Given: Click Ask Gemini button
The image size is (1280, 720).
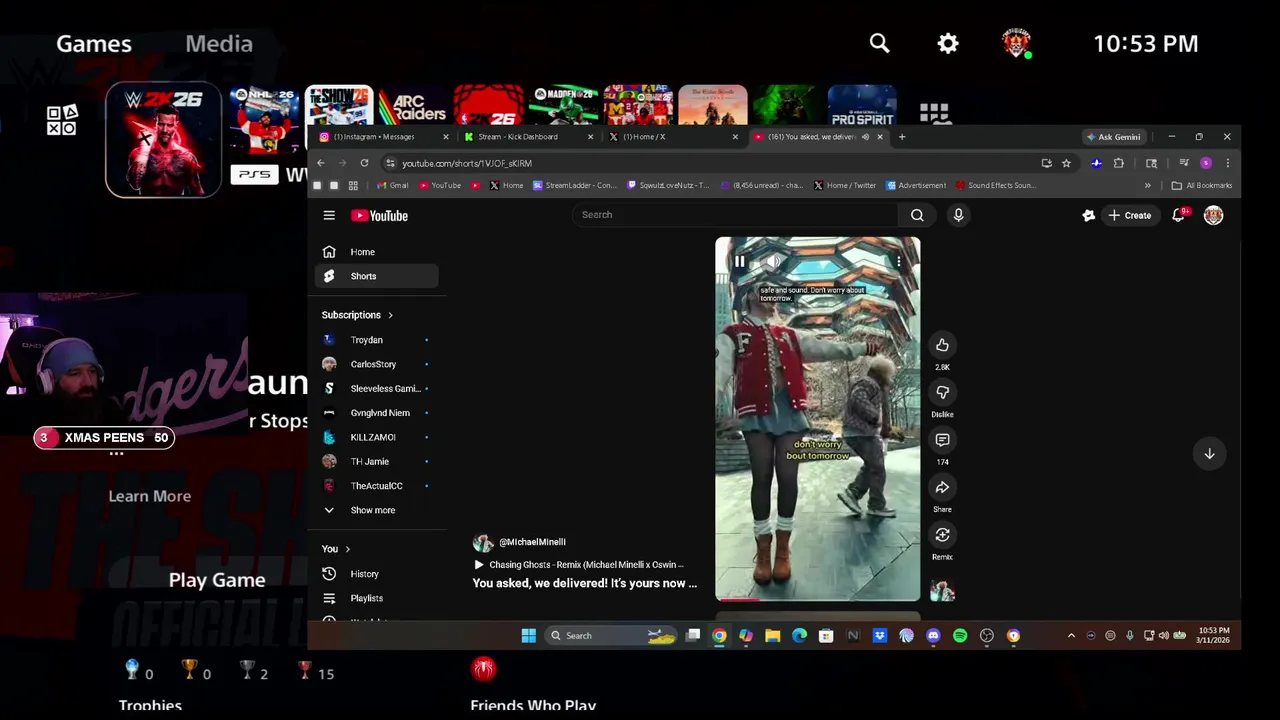Looking at the screenshot, I should tap(1114, 137).
